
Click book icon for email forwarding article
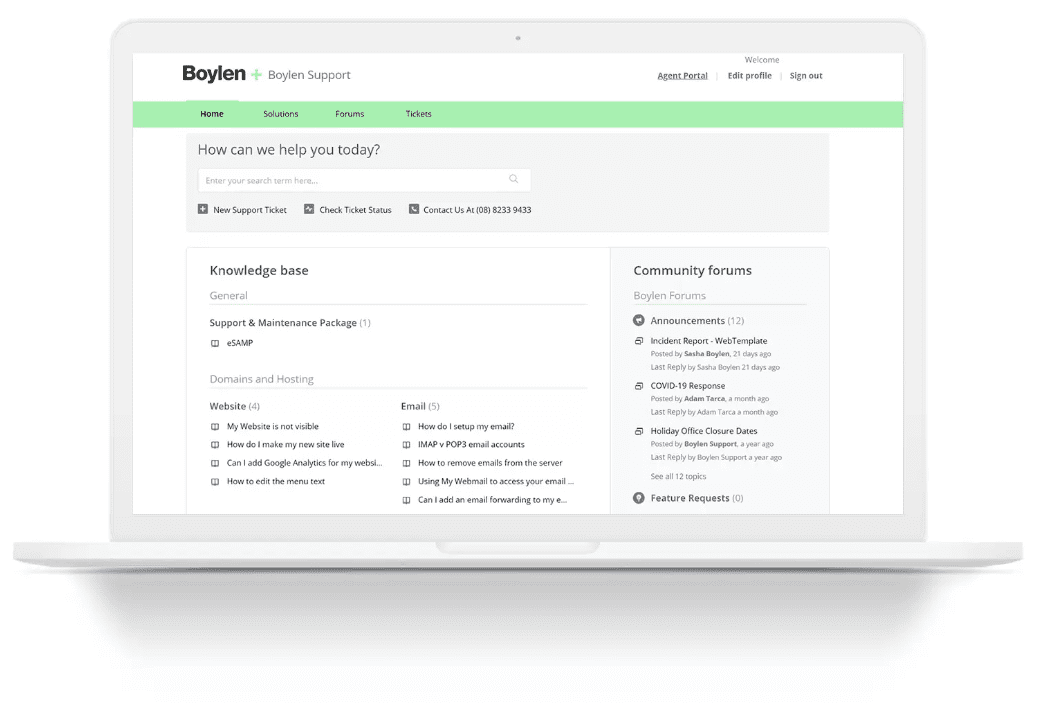[407, 500]
